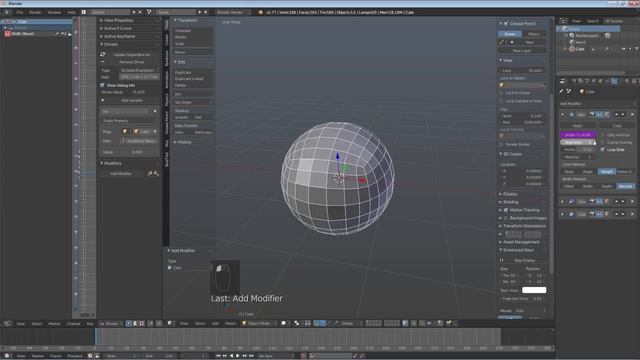Open the File menu
This screenshot has width=640, height=360.
(19, 12)
